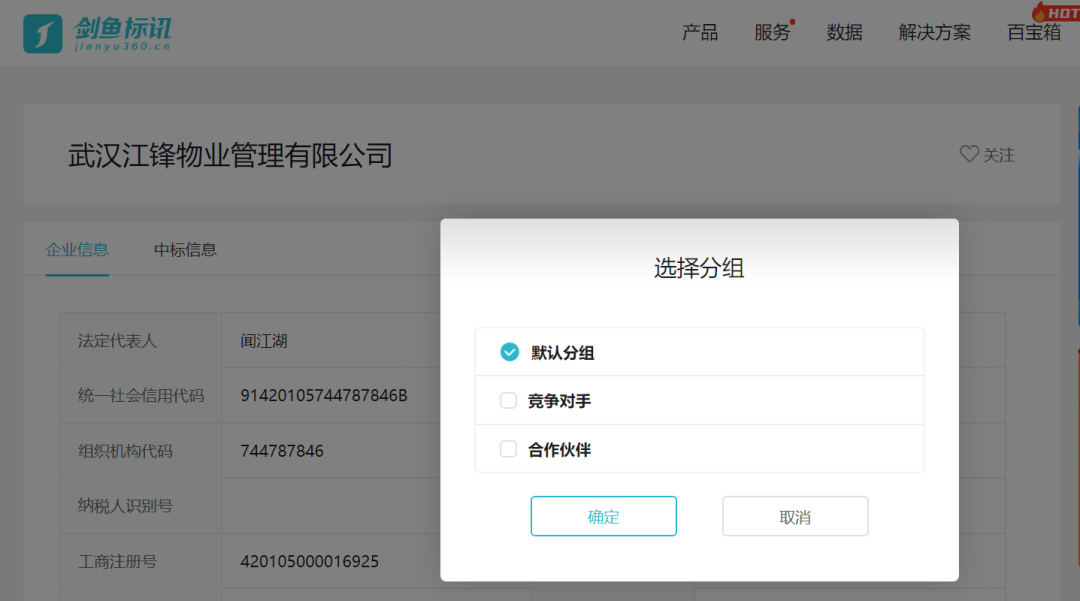Click legal representative name 闻江湖
This screenshot has height=601, width=1080.
(x=264, y=341)
